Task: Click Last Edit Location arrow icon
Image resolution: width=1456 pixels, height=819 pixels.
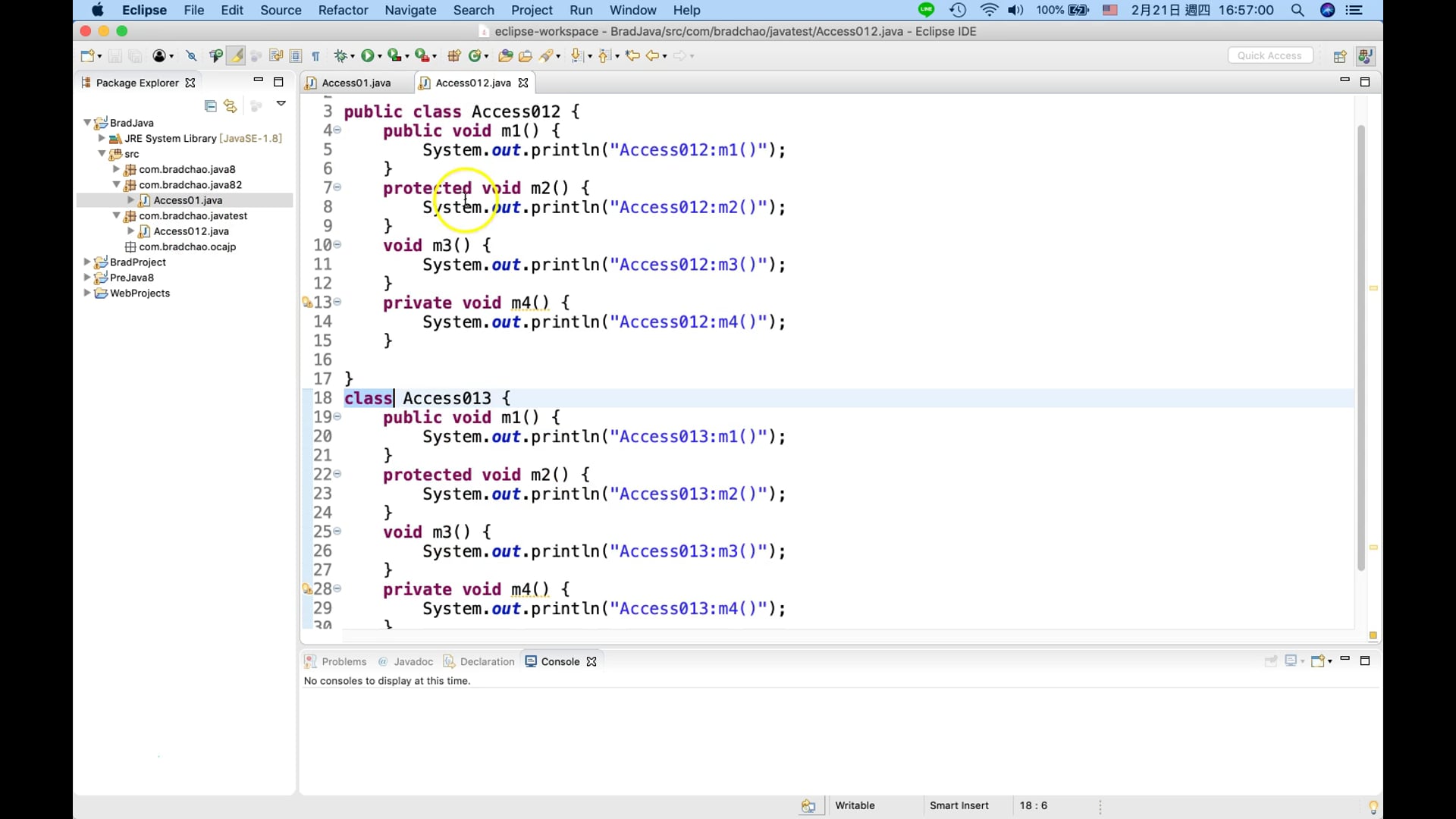Action: pyautogui.click(x=632, y=55)
